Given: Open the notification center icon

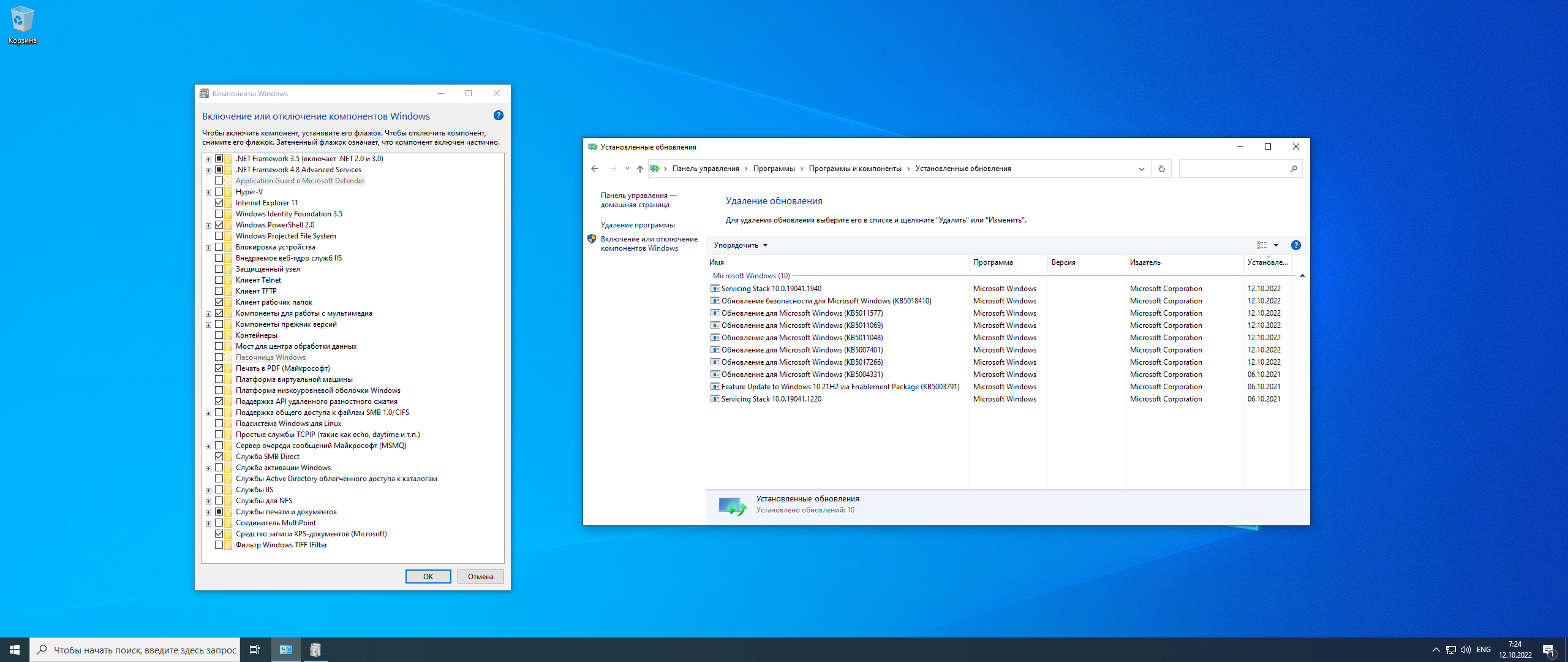Looking at the screenshot, I should [1549, 650].
